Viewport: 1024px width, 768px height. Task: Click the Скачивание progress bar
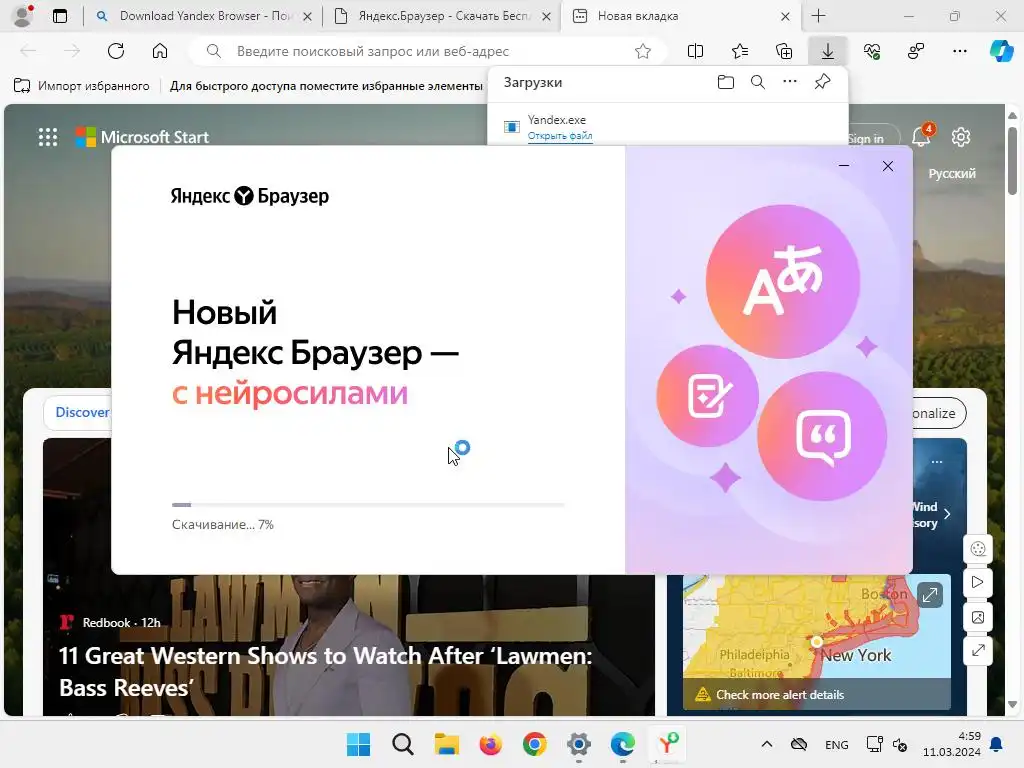pyautogui.click(x=368, y=505)
